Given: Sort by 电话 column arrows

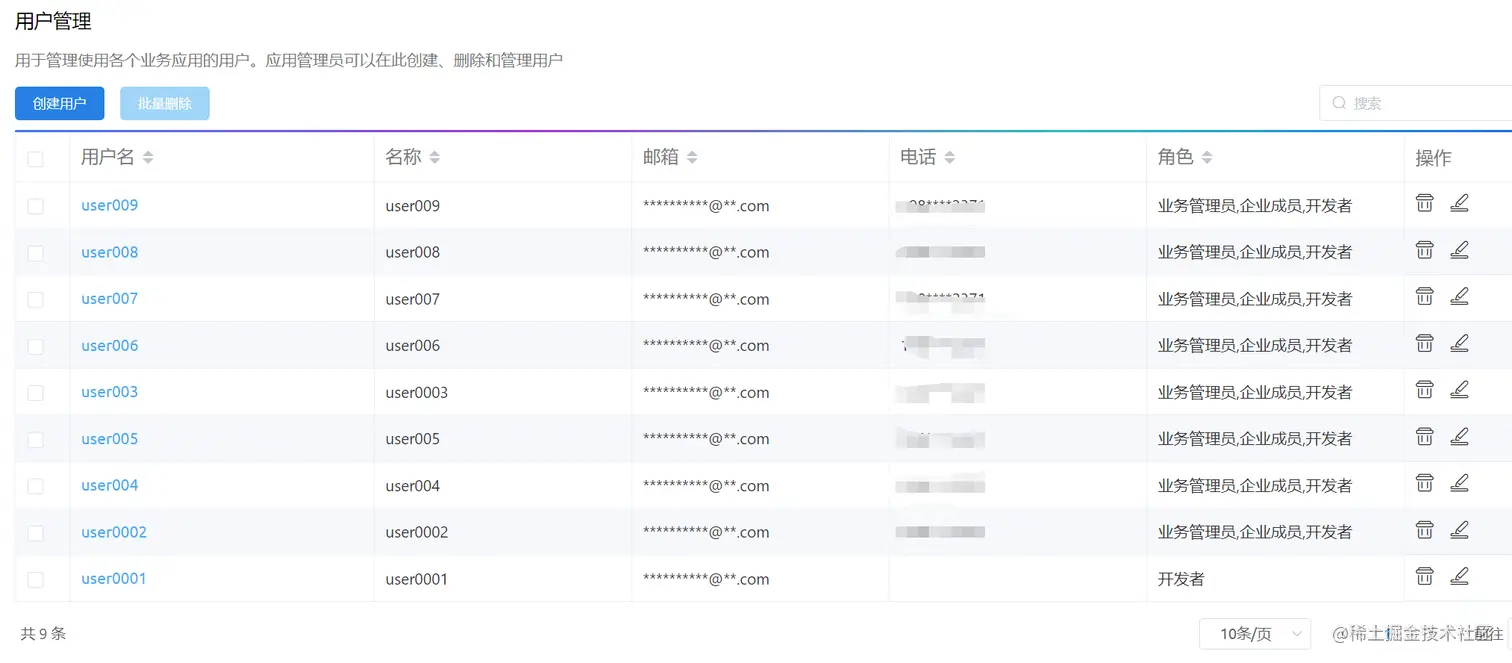Looking at the screenshot, I should click(x=949, y=158).
